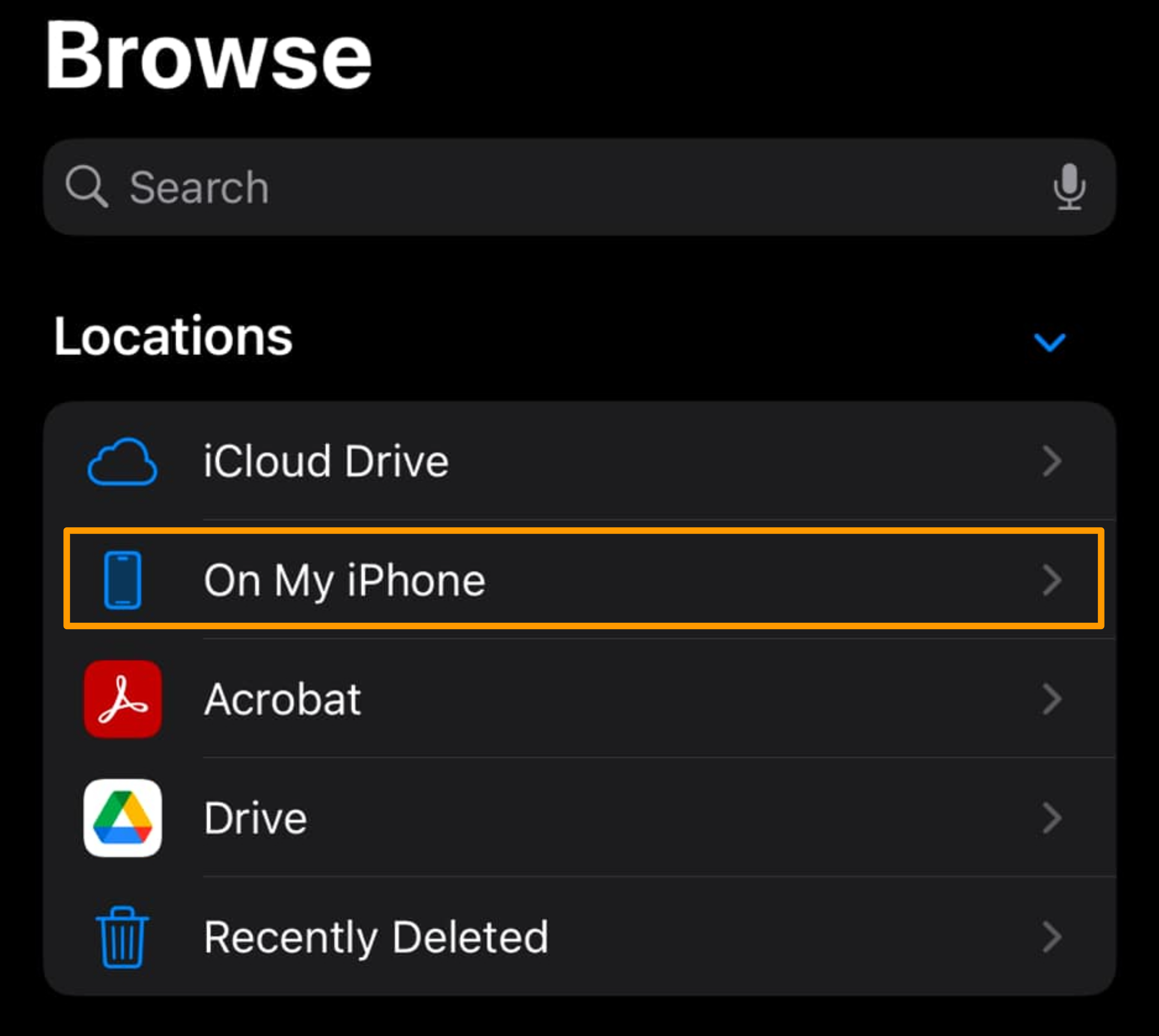This screenshot has width=1159, height=1036.
Task: Tap the microphone dictation icon
Action: click(1069, 187)
